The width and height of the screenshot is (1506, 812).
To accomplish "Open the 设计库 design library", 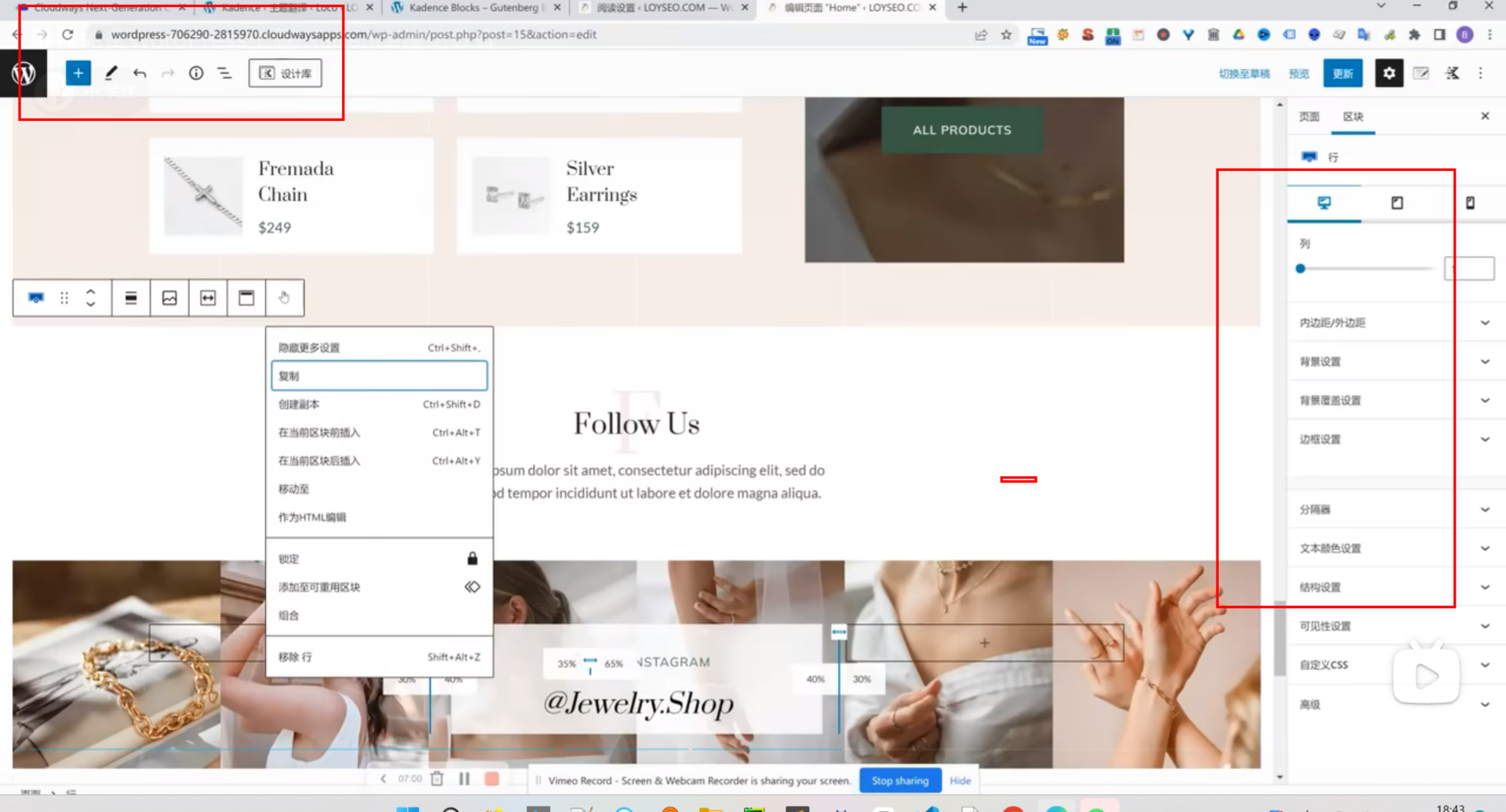I will [285, 73].
